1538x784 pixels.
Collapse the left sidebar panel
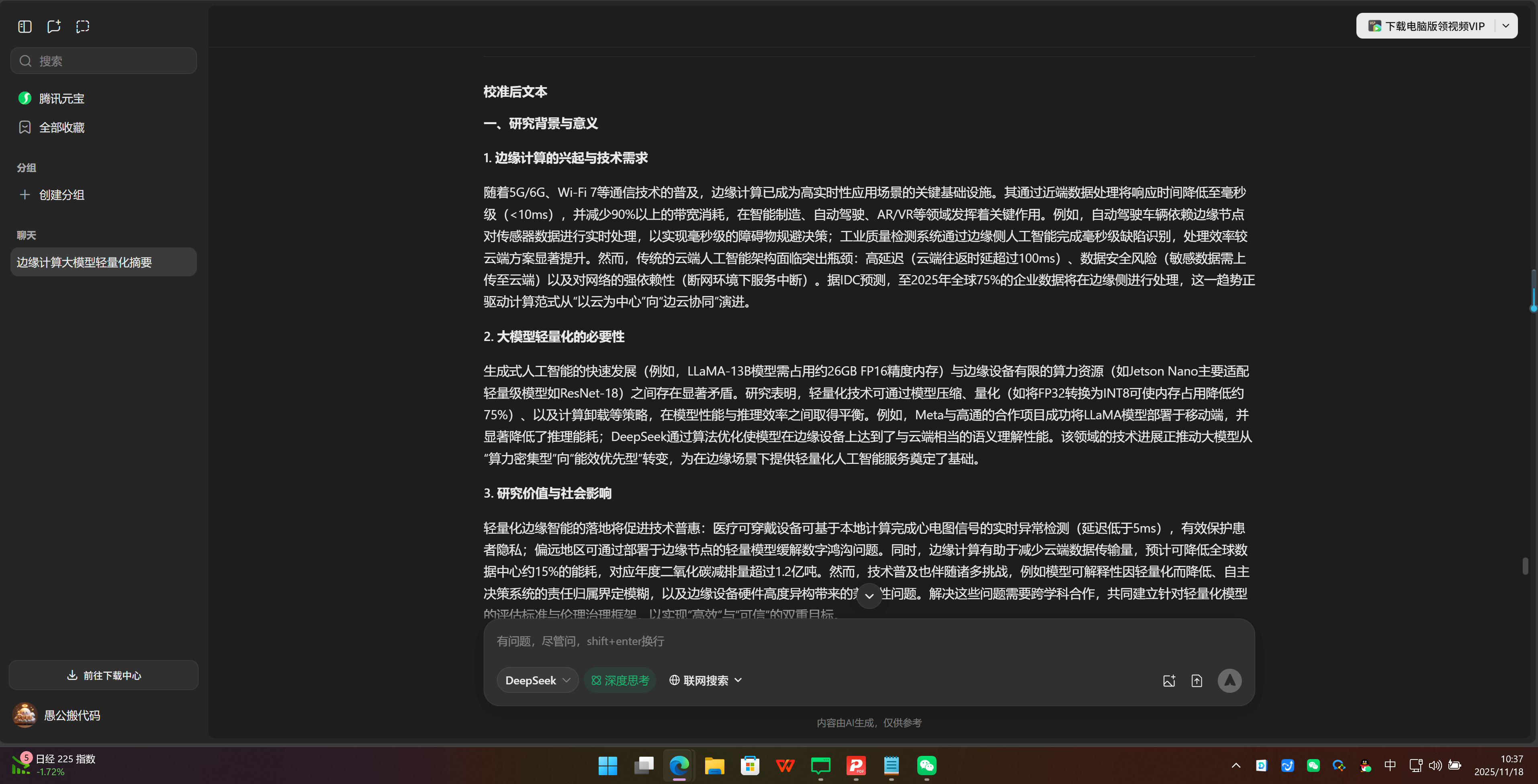pyautogui.click(x=25, y=26)
